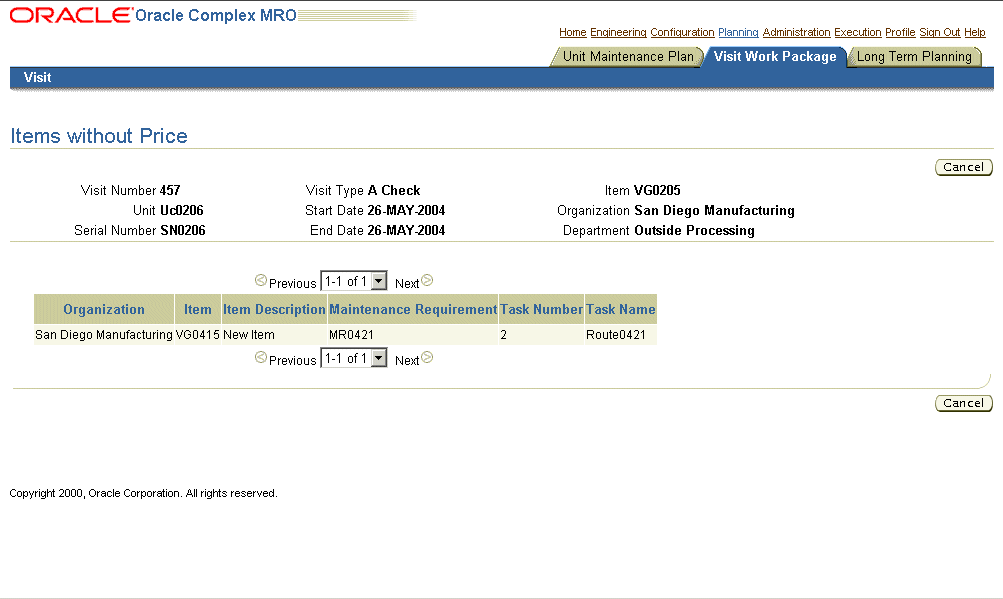
Task: Open the Help link
Action: tap(975, 32)
